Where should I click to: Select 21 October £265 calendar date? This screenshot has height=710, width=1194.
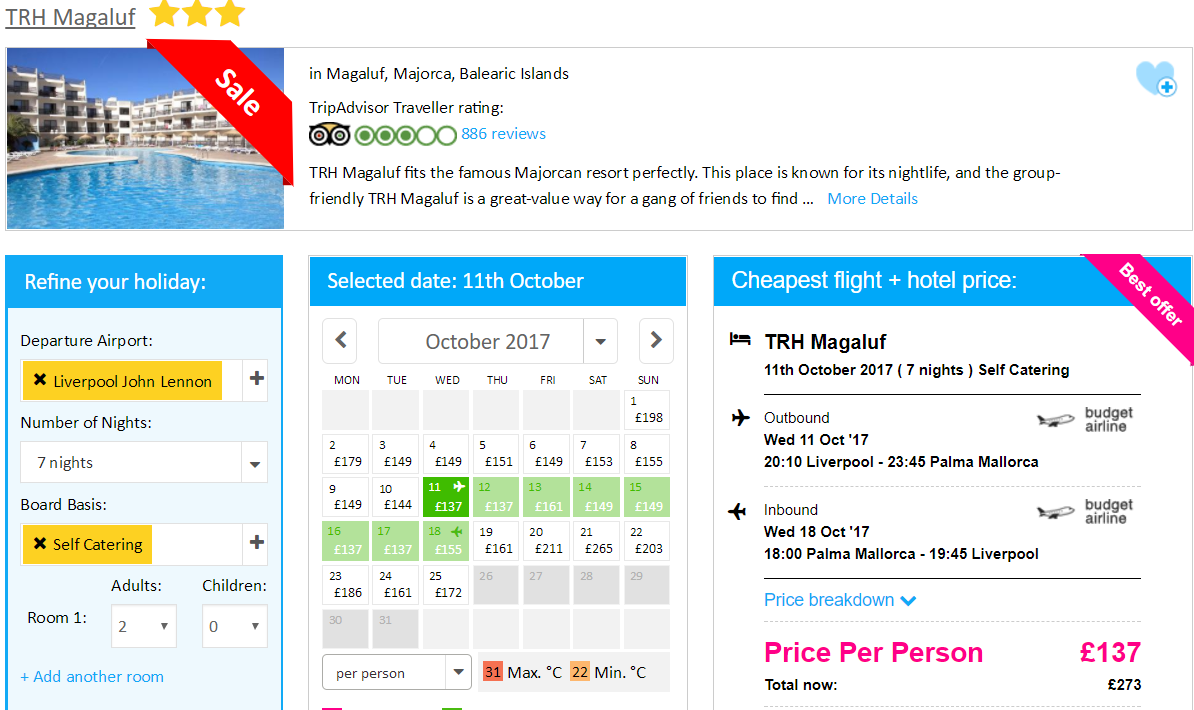pyautogui.click(x=596, y=540)
